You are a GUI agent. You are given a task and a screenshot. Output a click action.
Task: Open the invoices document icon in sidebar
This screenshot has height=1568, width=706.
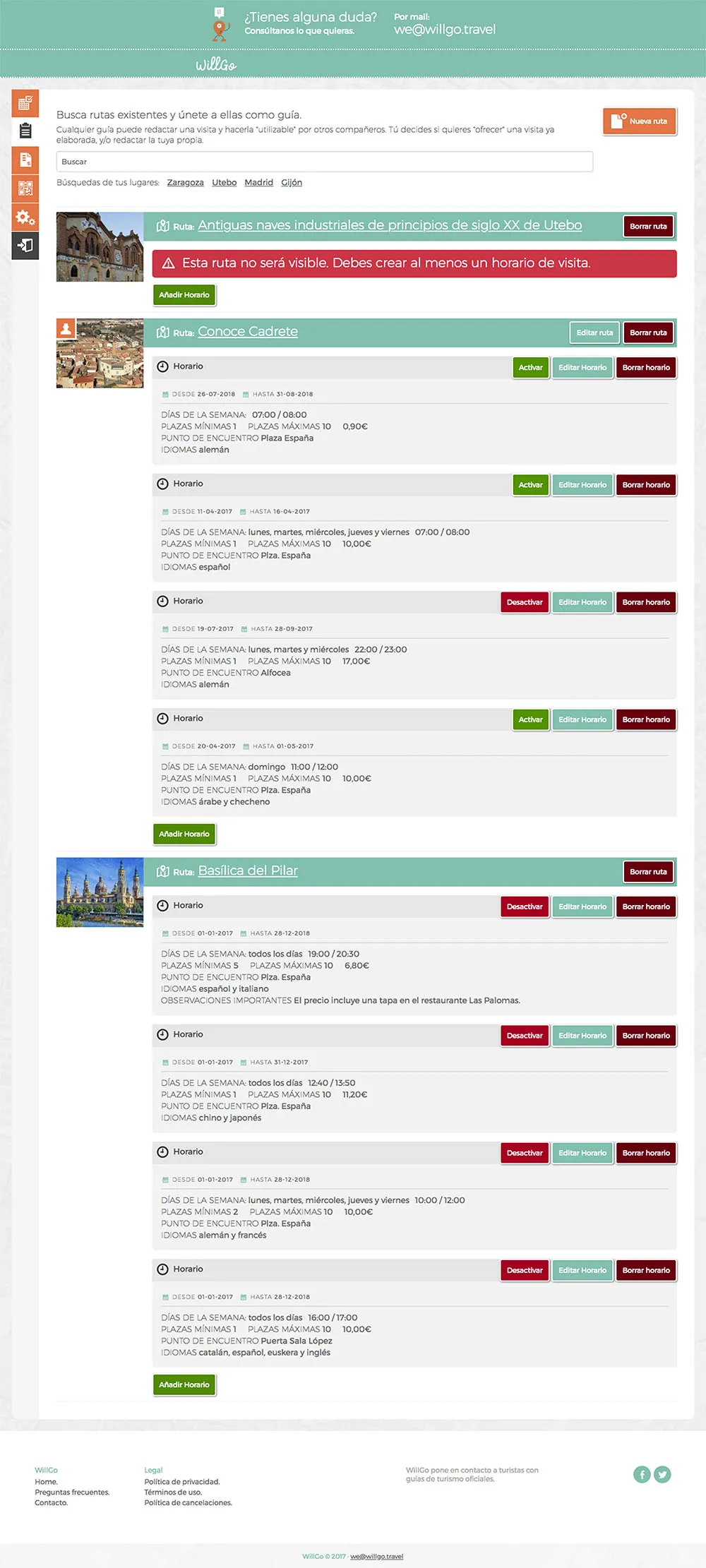click(x=25, y=160)
